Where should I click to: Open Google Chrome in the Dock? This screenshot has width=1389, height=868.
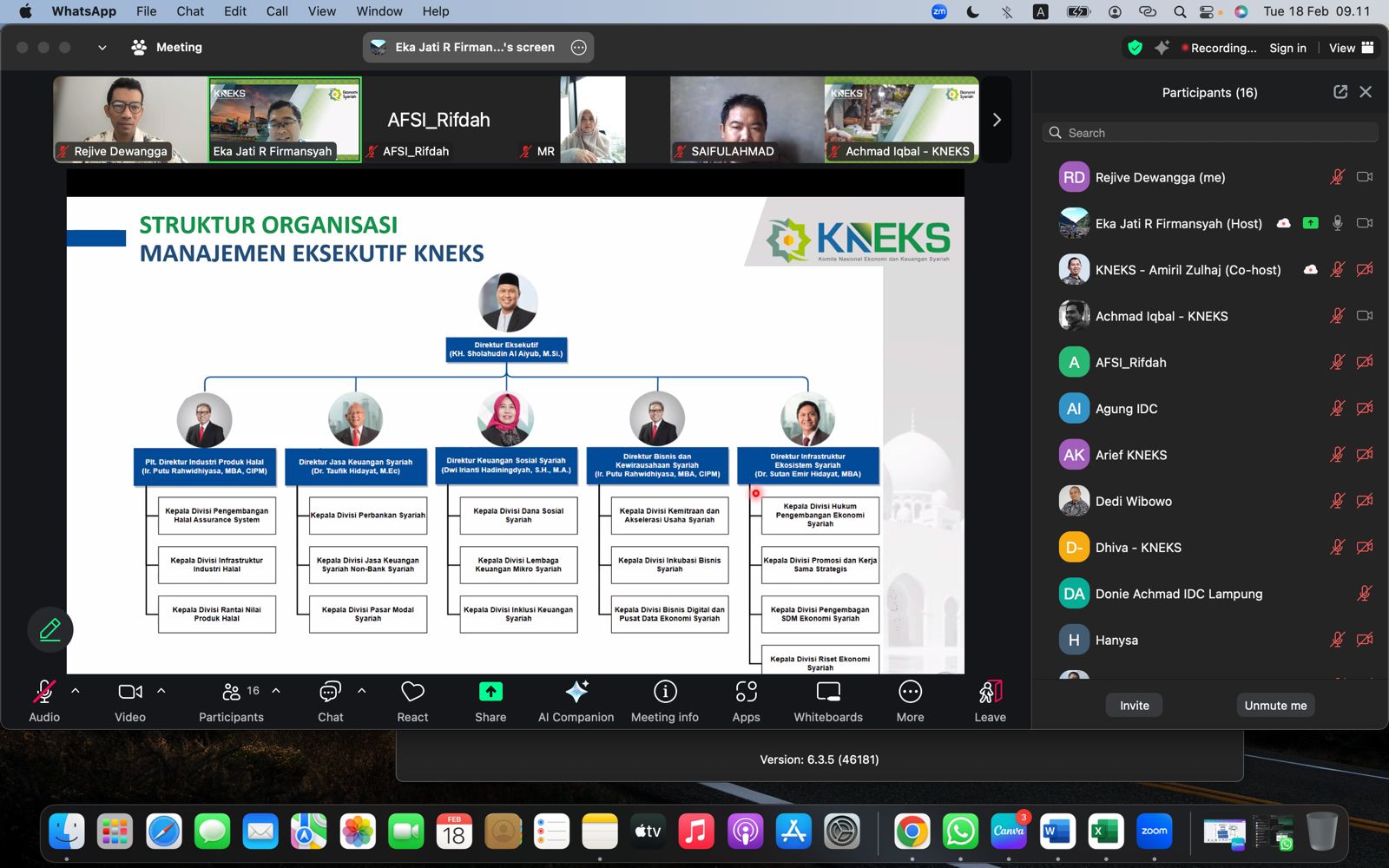pyautogui.click(x=912, y=832)
